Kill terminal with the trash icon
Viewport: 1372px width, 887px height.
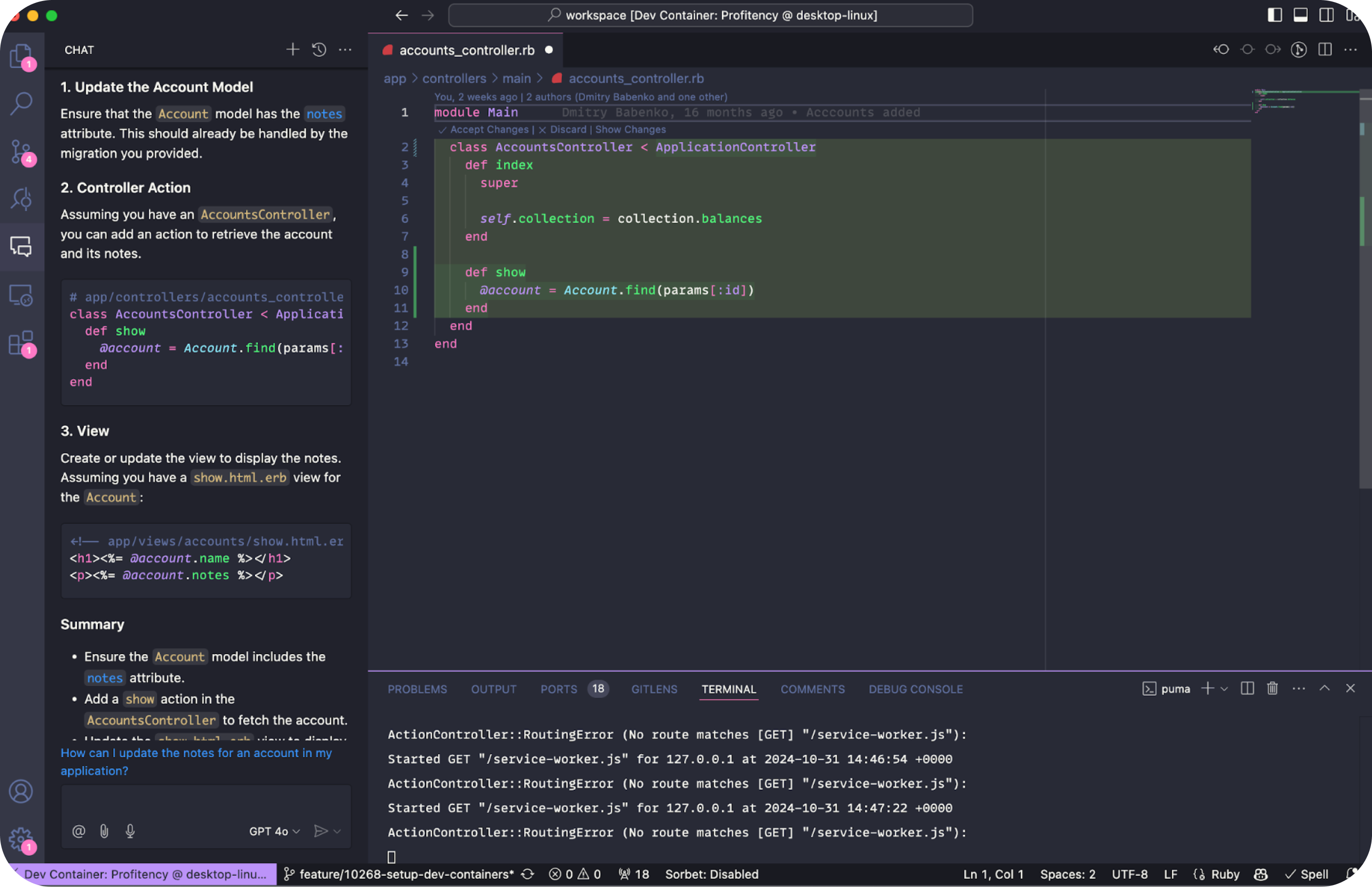pyautogui.click(x=1272, y=688)
